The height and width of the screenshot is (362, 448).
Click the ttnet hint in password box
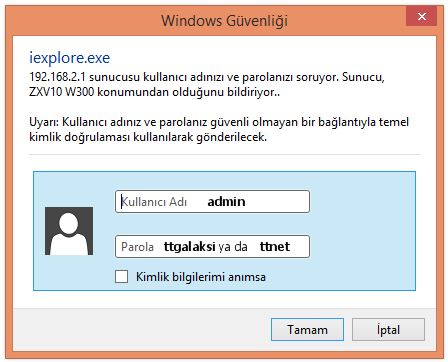pyautogui.click(x=275, y=247)
